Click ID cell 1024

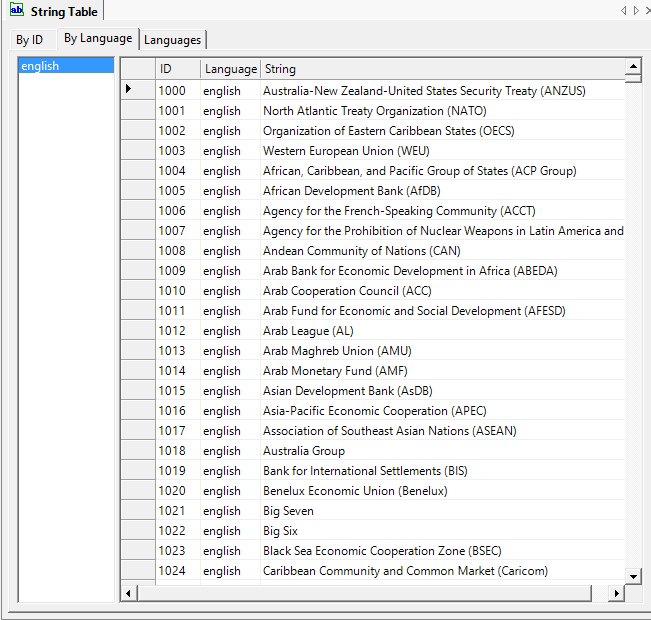[x=178, y=570]
